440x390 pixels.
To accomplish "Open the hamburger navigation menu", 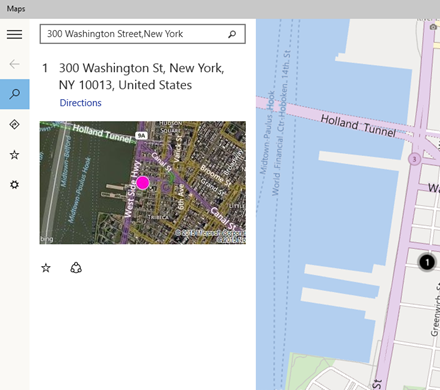I will click(x=14, y=34).
